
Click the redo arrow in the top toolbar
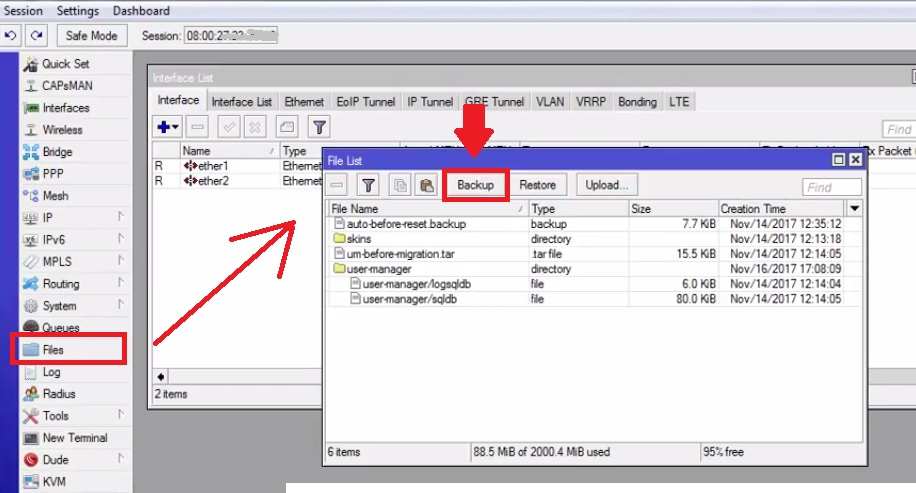pyautogui.click(x=36, y=36)
